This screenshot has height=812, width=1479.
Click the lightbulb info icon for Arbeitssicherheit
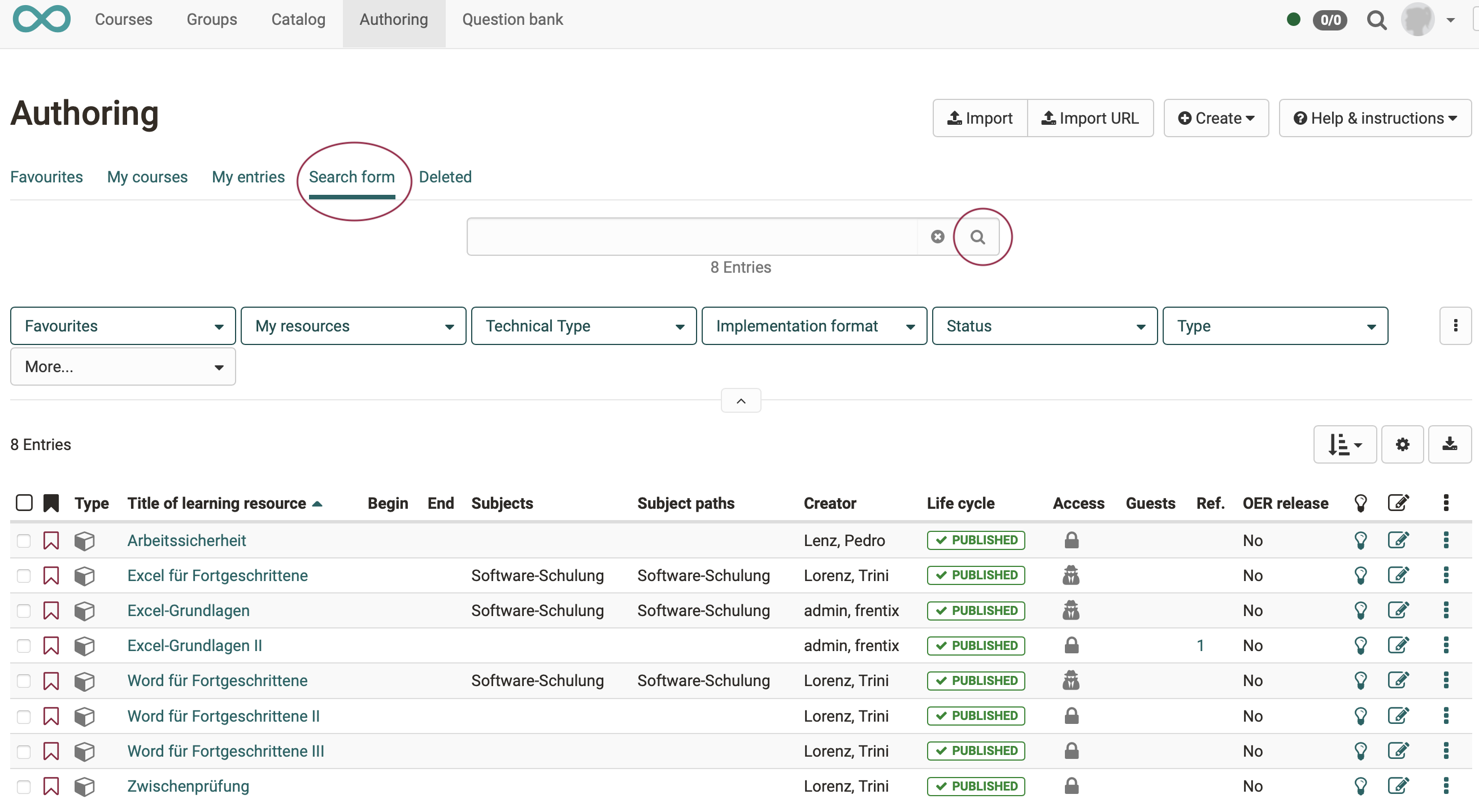coord(1361,540)
